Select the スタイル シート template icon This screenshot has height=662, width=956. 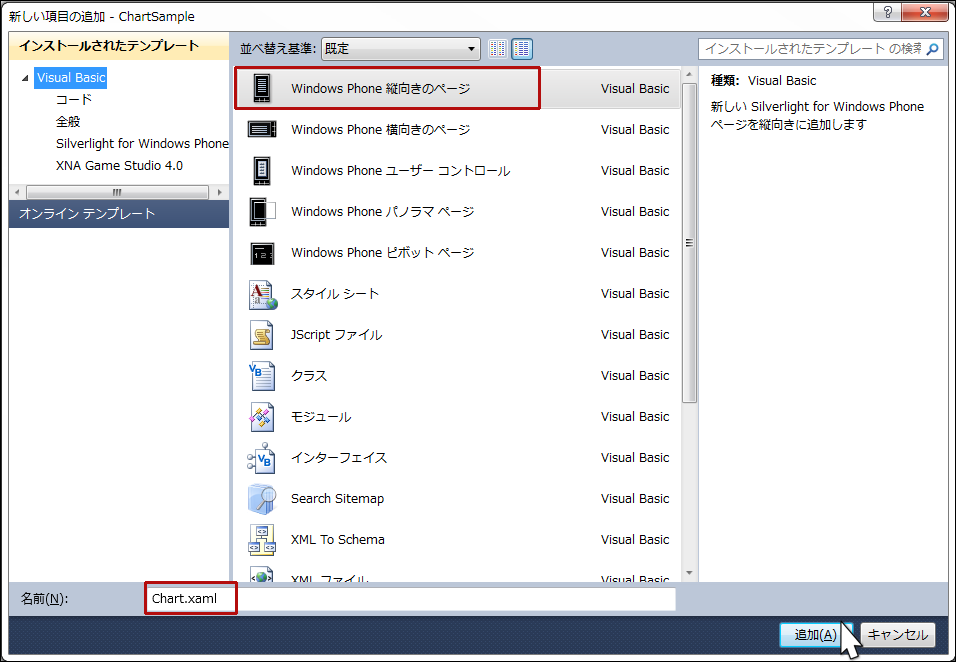[x=262, y=294]
